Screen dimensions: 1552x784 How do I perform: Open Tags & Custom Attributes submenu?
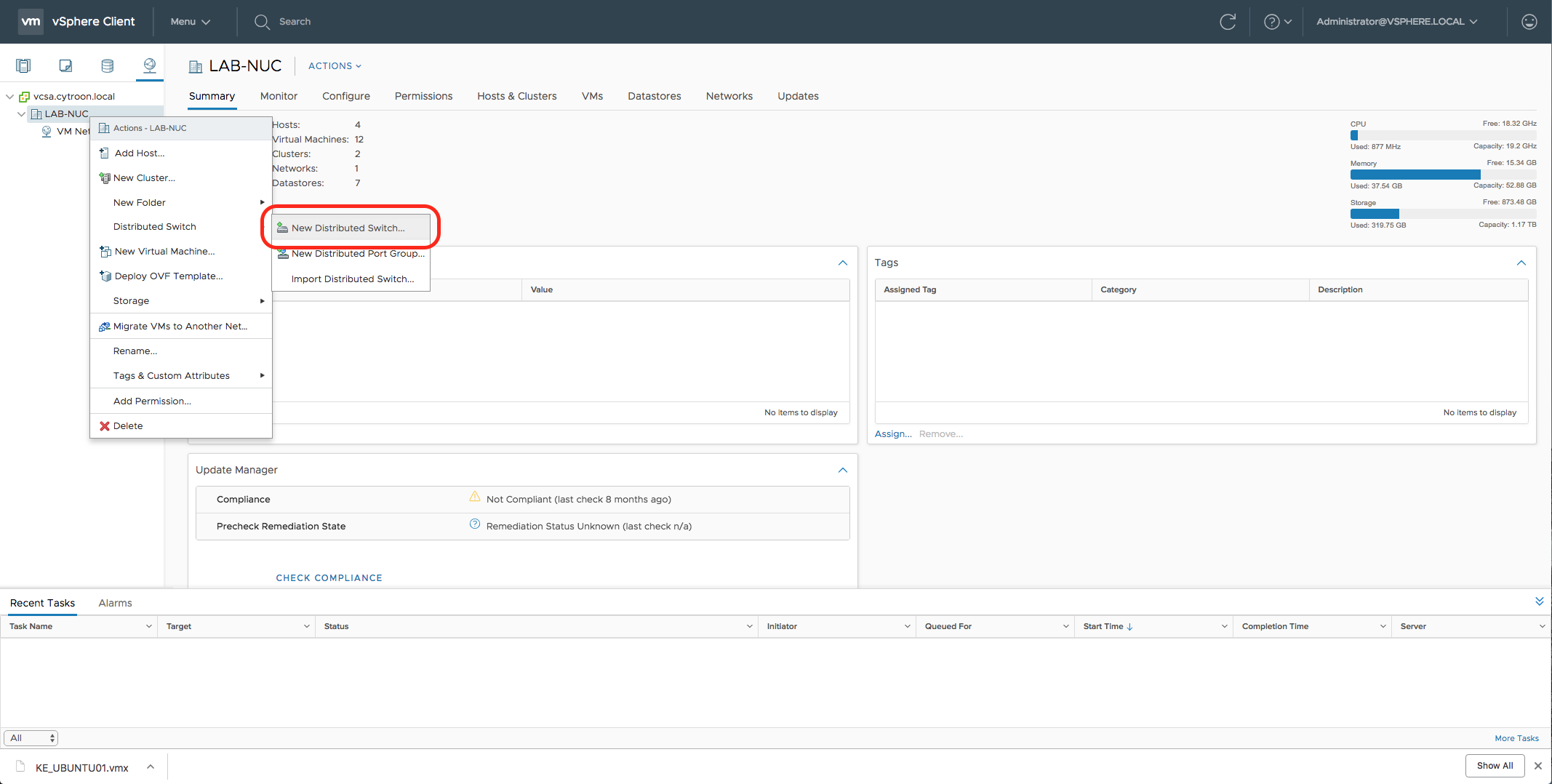click(x=181, y=376)
